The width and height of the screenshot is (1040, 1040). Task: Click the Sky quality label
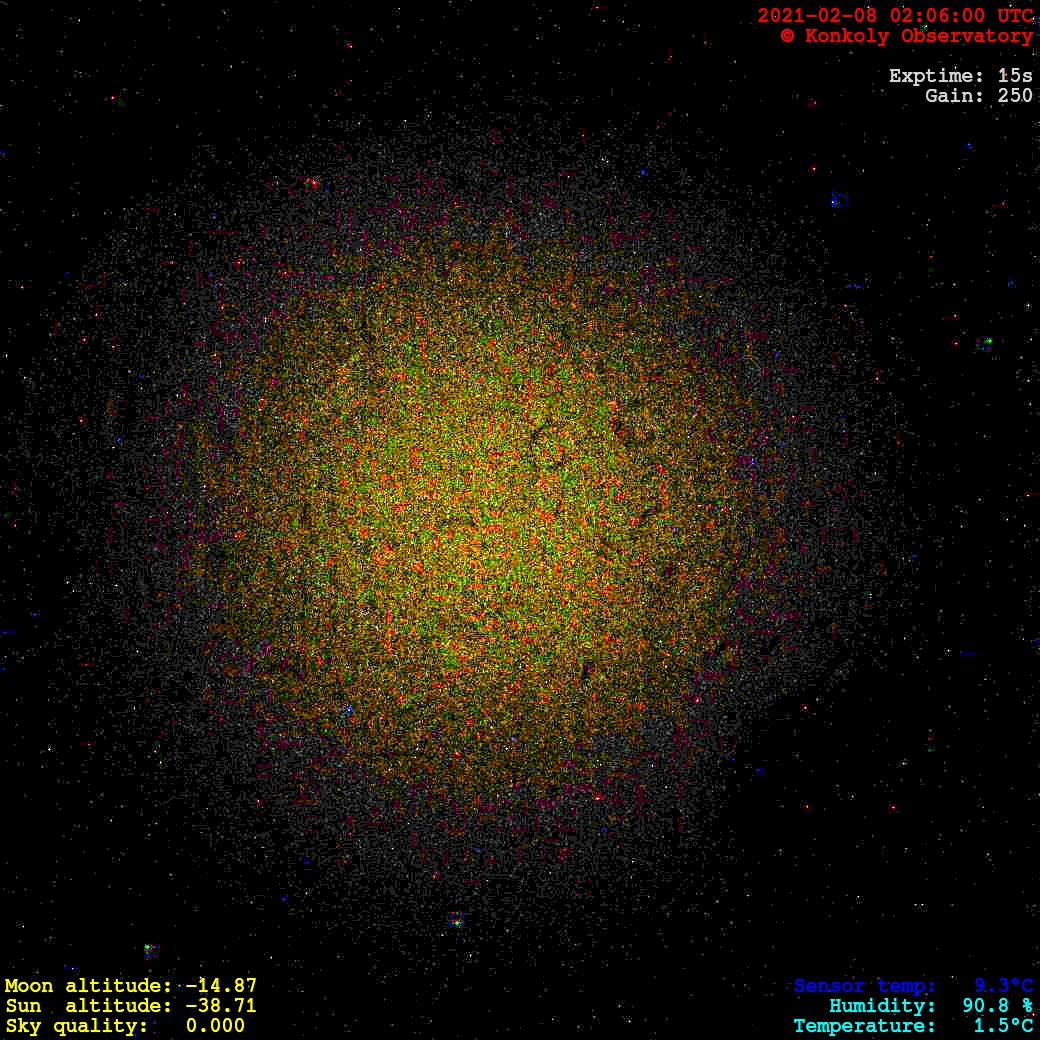point(76,1026)
